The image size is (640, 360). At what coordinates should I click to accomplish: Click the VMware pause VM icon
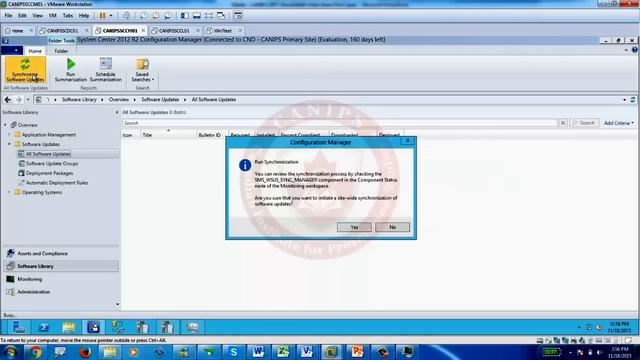click(x=102, y=16)
